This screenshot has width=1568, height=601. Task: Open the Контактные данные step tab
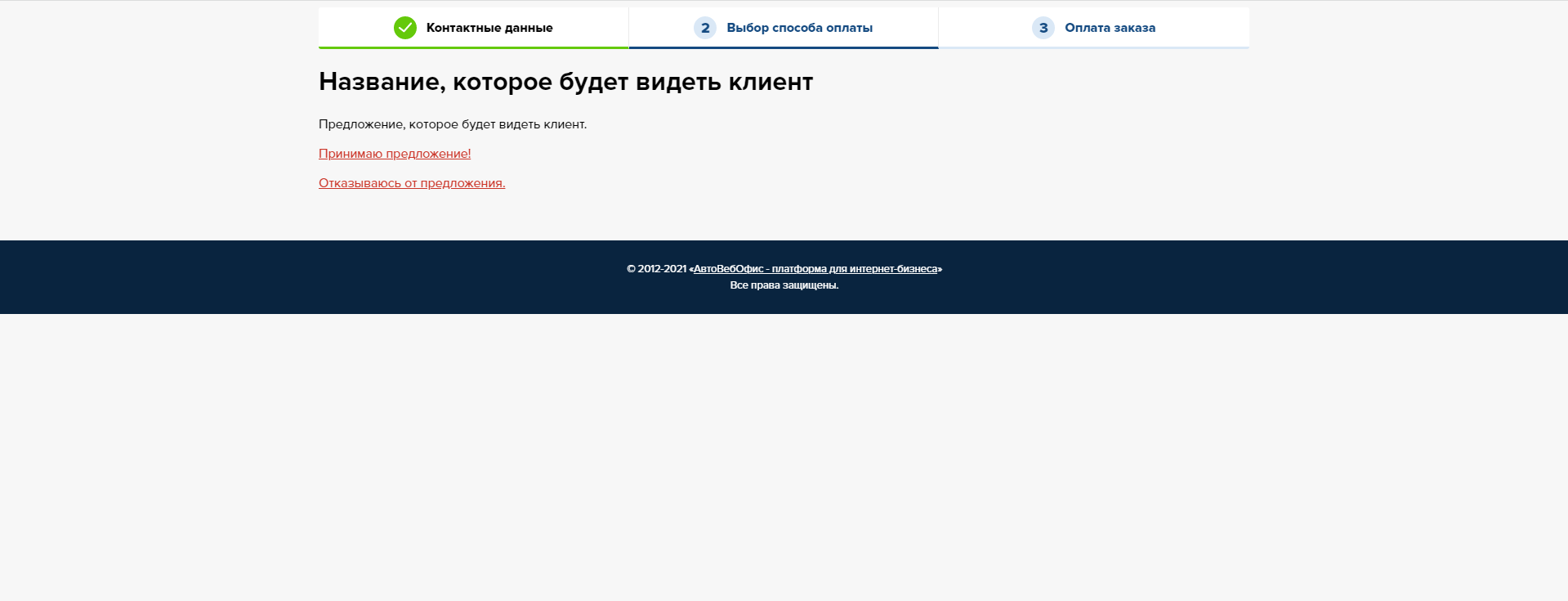(489, 28)
